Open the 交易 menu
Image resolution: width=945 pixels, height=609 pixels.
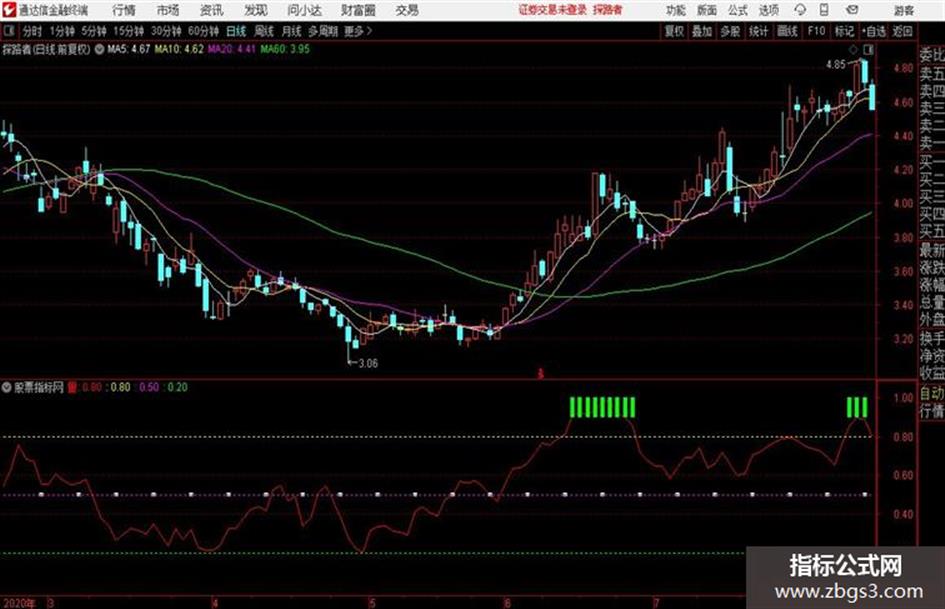click(x=407, y=10)
